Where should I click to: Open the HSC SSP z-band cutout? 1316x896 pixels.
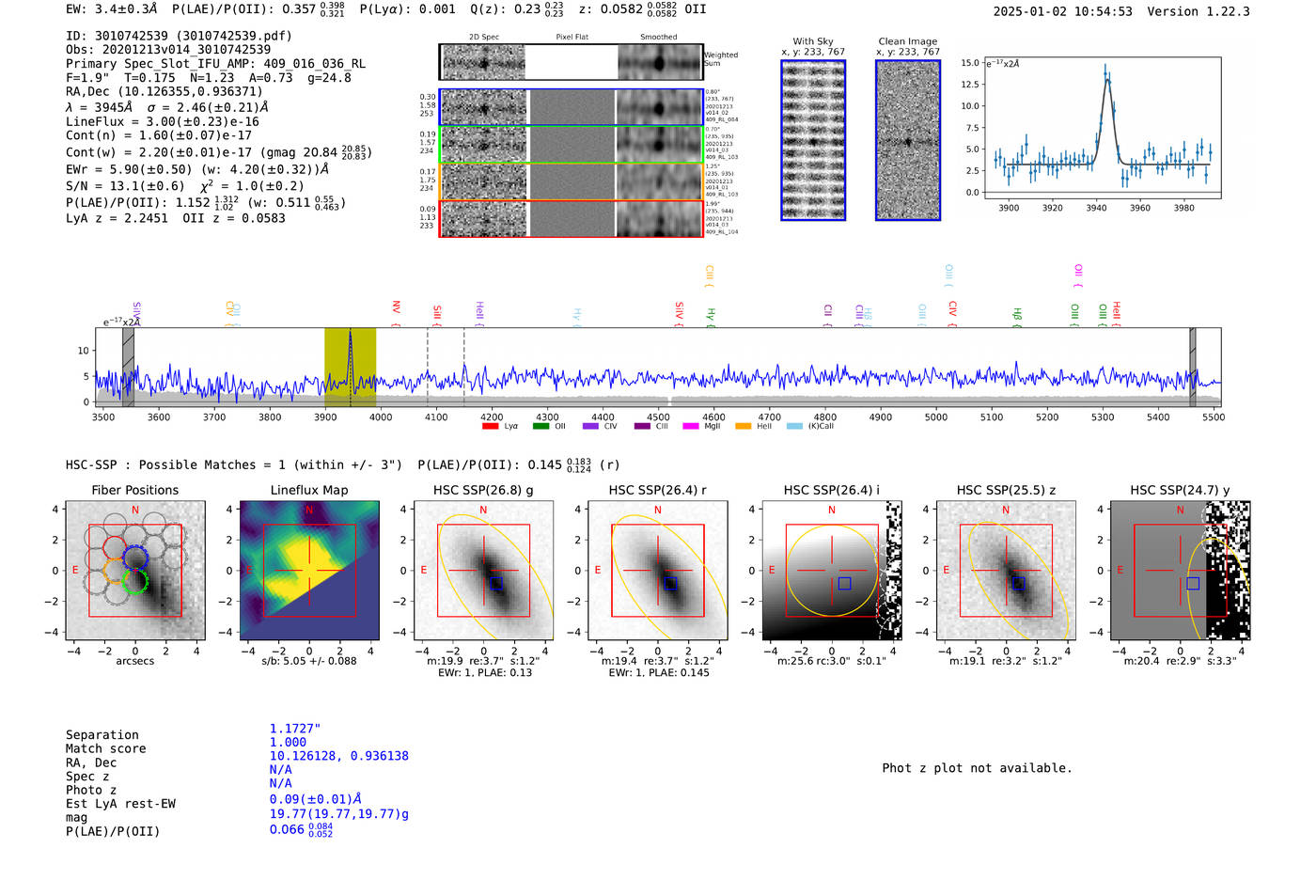(x=1006, y=571)
